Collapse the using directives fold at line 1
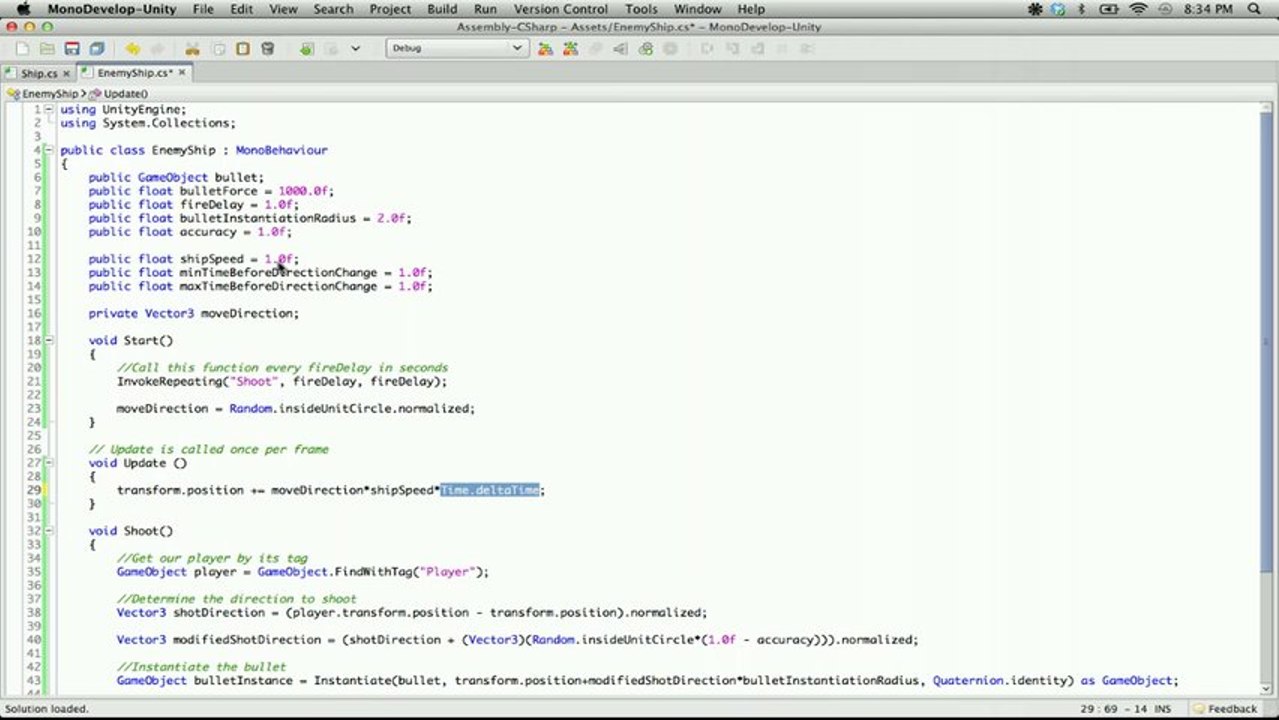The height and width of the screenshot is (720, 1279). pyautogui.click(x=48, y=109)
